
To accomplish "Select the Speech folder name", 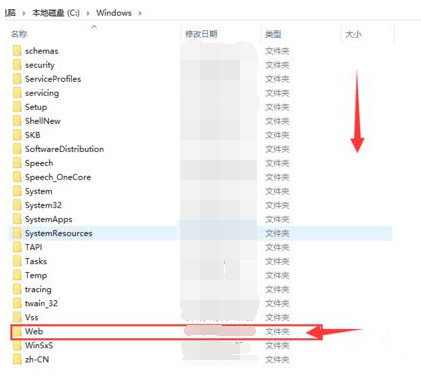I will coord(39,163).
